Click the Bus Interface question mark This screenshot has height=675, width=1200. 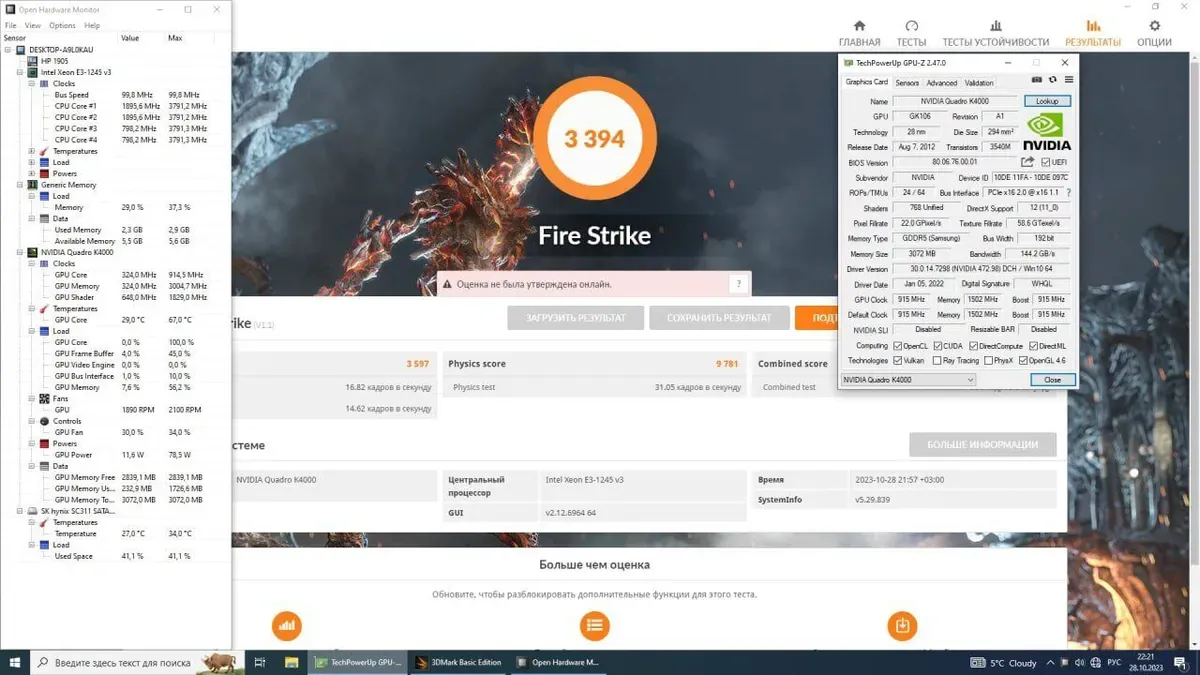[1068, 192]
